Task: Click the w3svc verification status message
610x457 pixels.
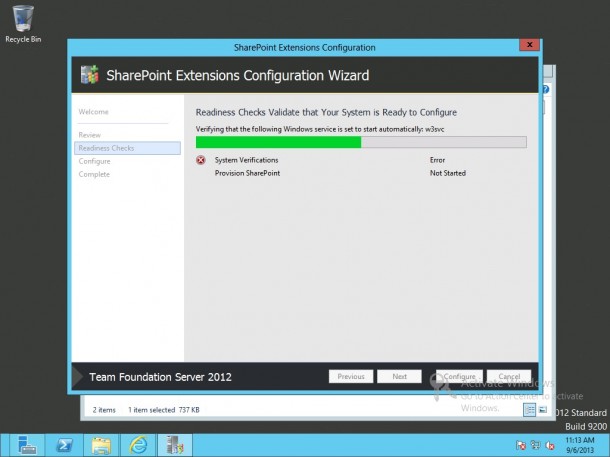Action: (x=320, y=129)
